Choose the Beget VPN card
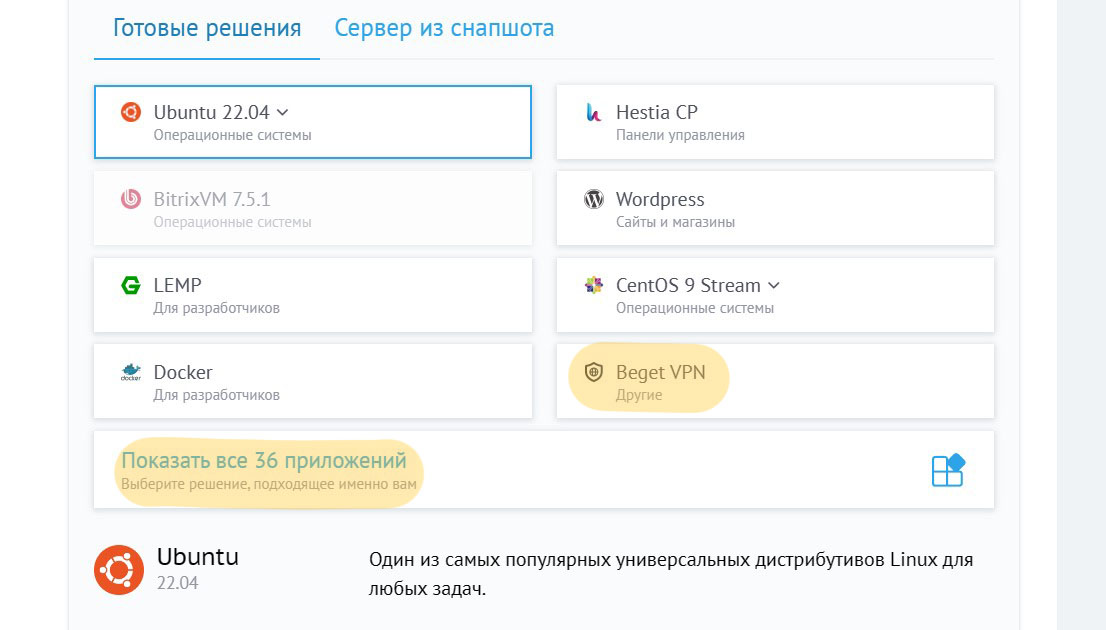 pos(775,381)
